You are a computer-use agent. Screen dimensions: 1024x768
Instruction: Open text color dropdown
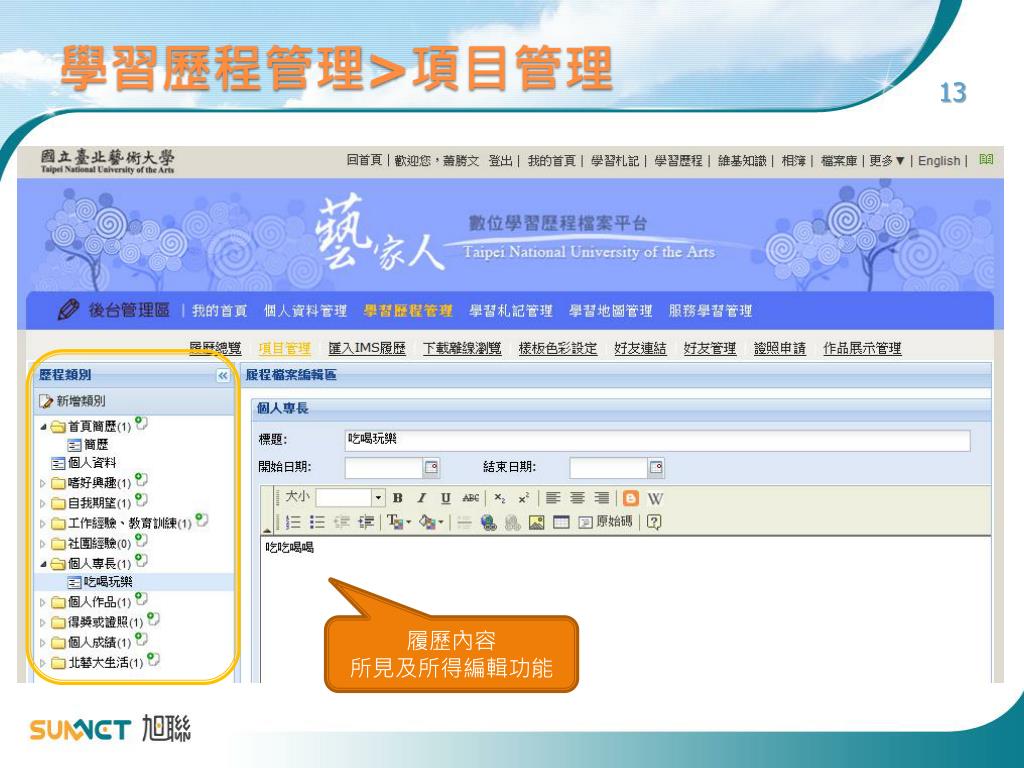point(399,522)
